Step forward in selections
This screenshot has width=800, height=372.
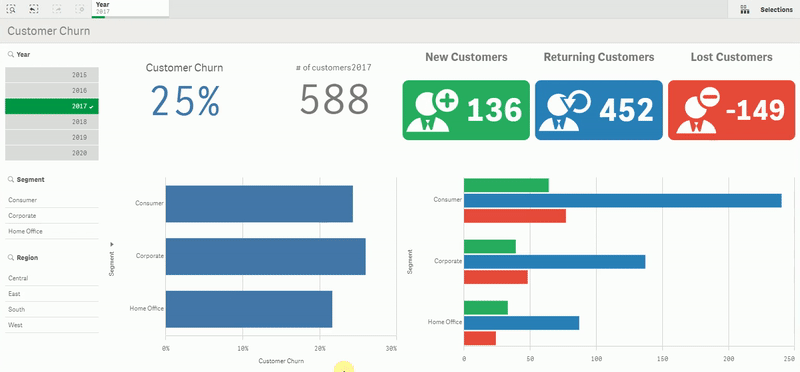tap(57, 9)
